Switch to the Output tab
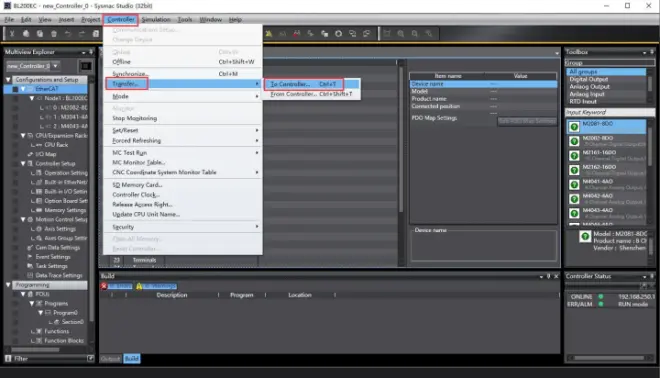Screen dimensions: 660x378 pyautogui.click(x=111, y=359)
